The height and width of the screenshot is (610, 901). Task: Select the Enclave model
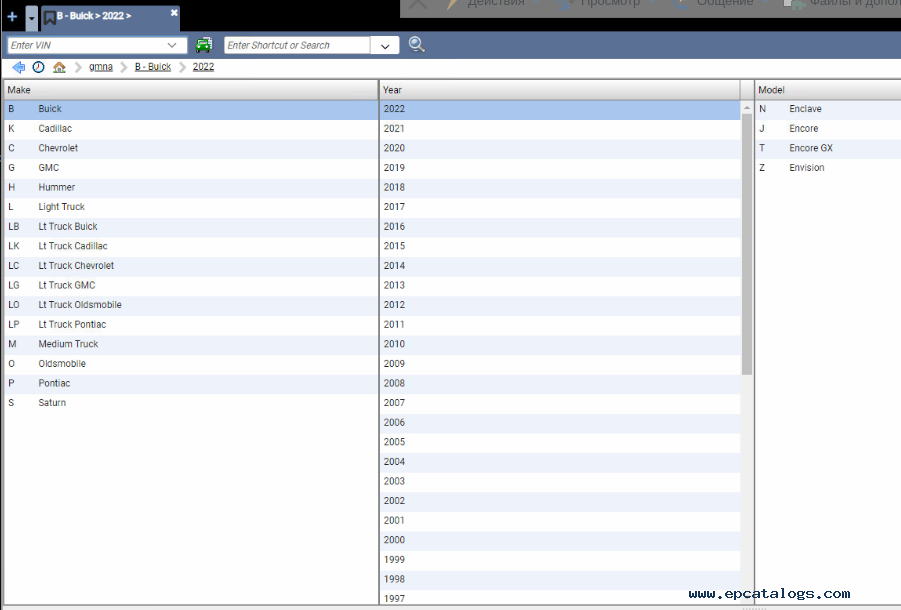tap(828, 109)
